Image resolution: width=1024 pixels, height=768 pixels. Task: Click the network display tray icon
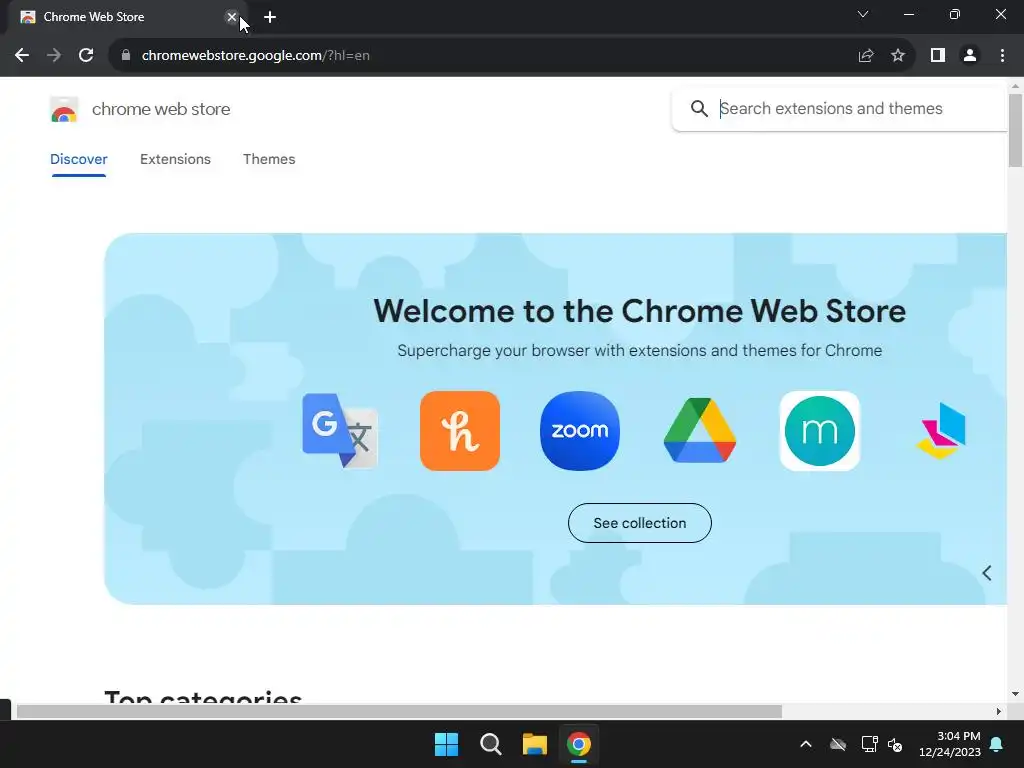(869, 744)
